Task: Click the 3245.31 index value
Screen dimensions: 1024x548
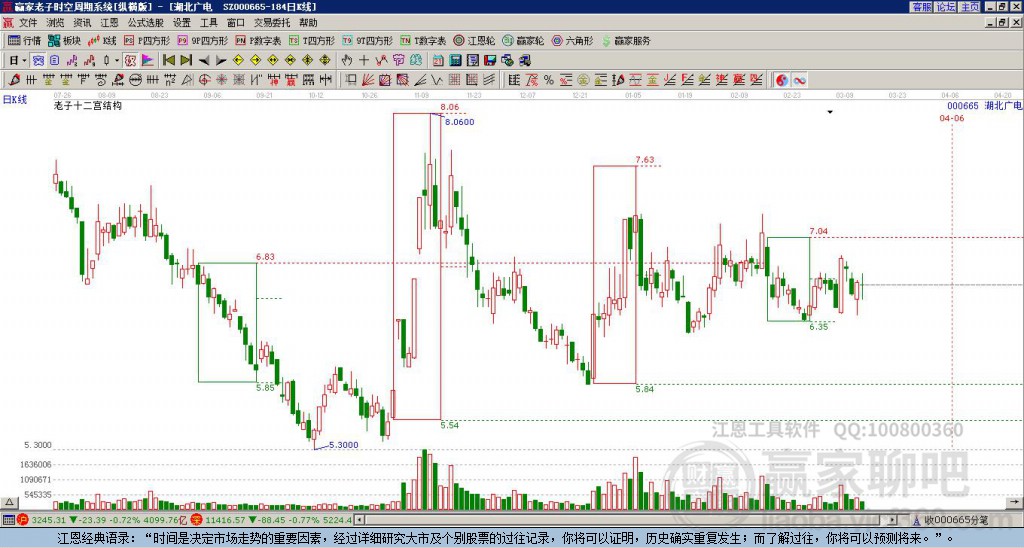Action: pyautogui.click(x=49, y=520)
